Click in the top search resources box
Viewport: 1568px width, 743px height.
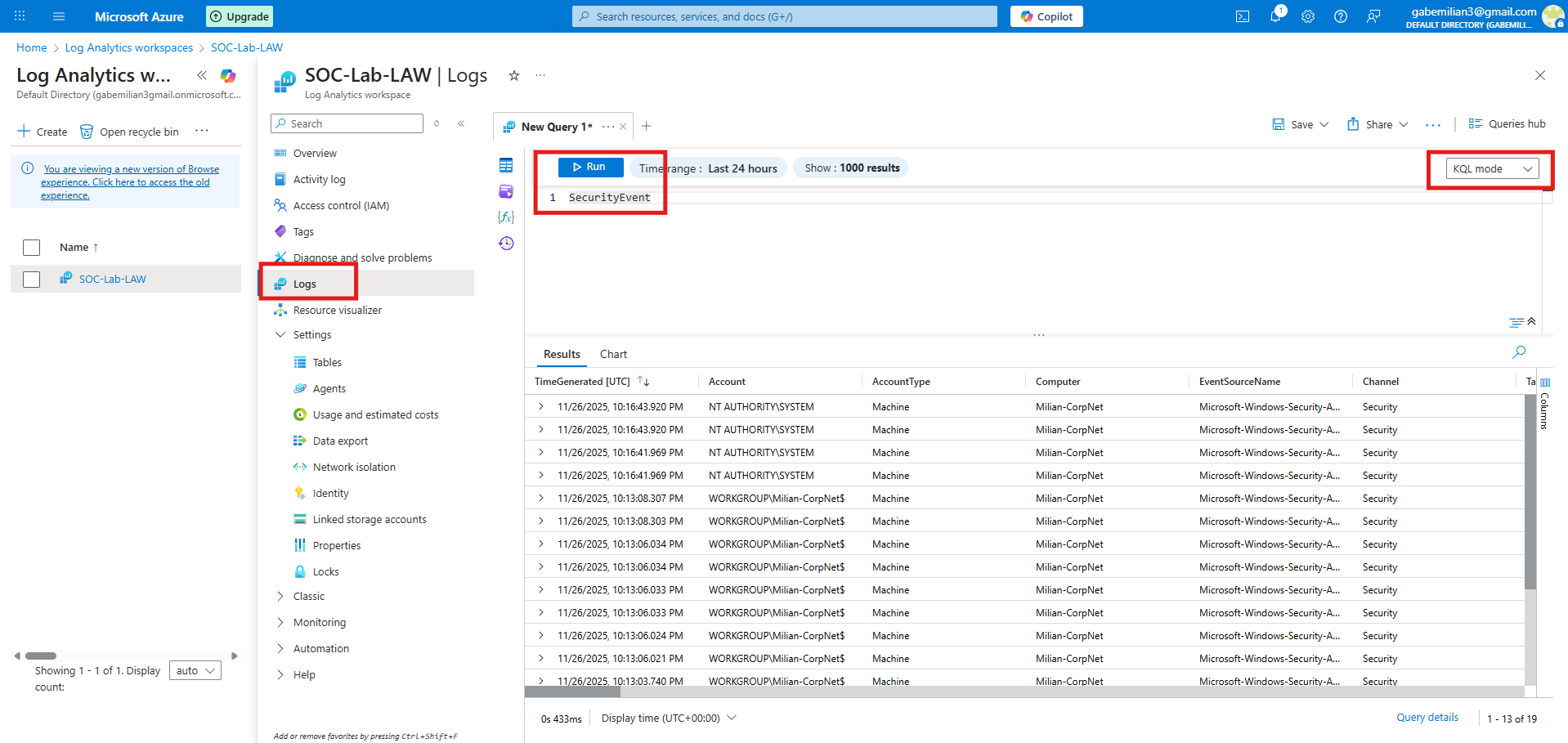[785, 16]
